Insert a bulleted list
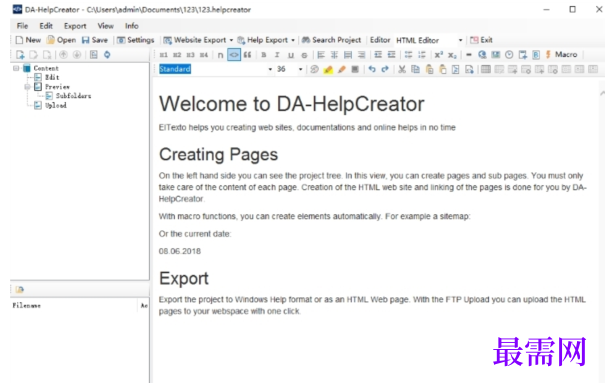 coord(408,55)
